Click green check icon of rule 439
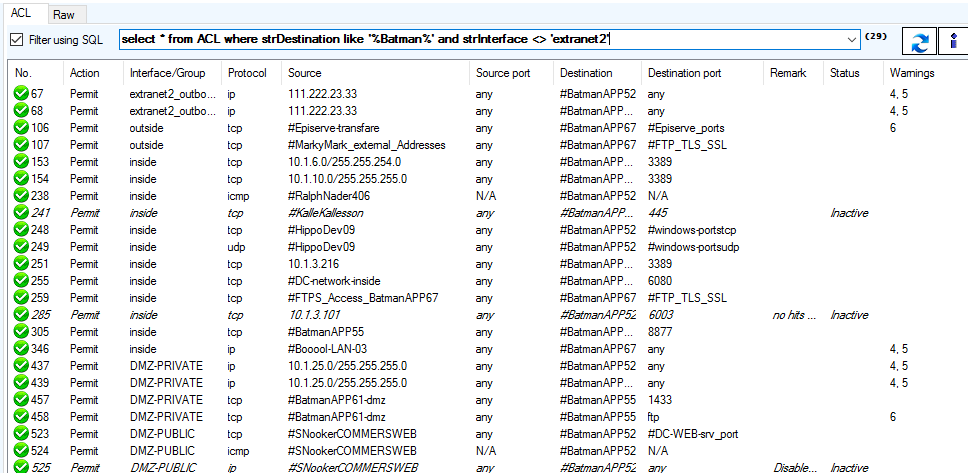968x473 pixels. 22,383
